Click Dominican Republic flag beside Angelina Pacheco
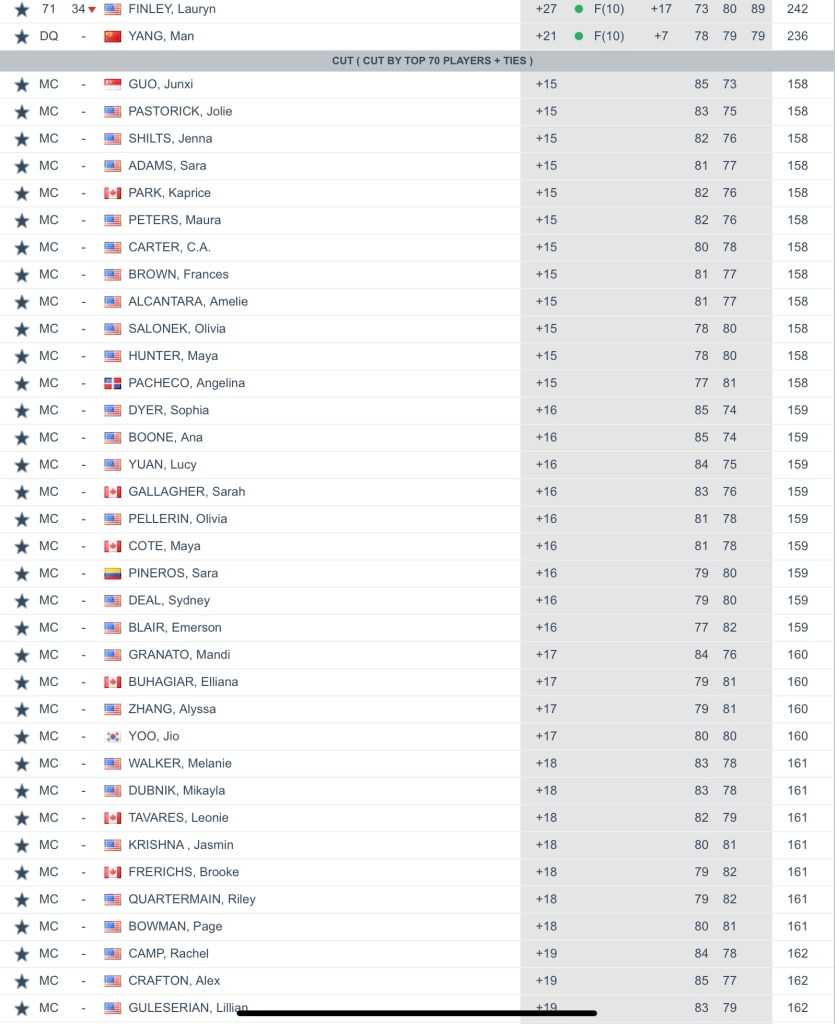The image size is (837, 1024). click(113, 384)
